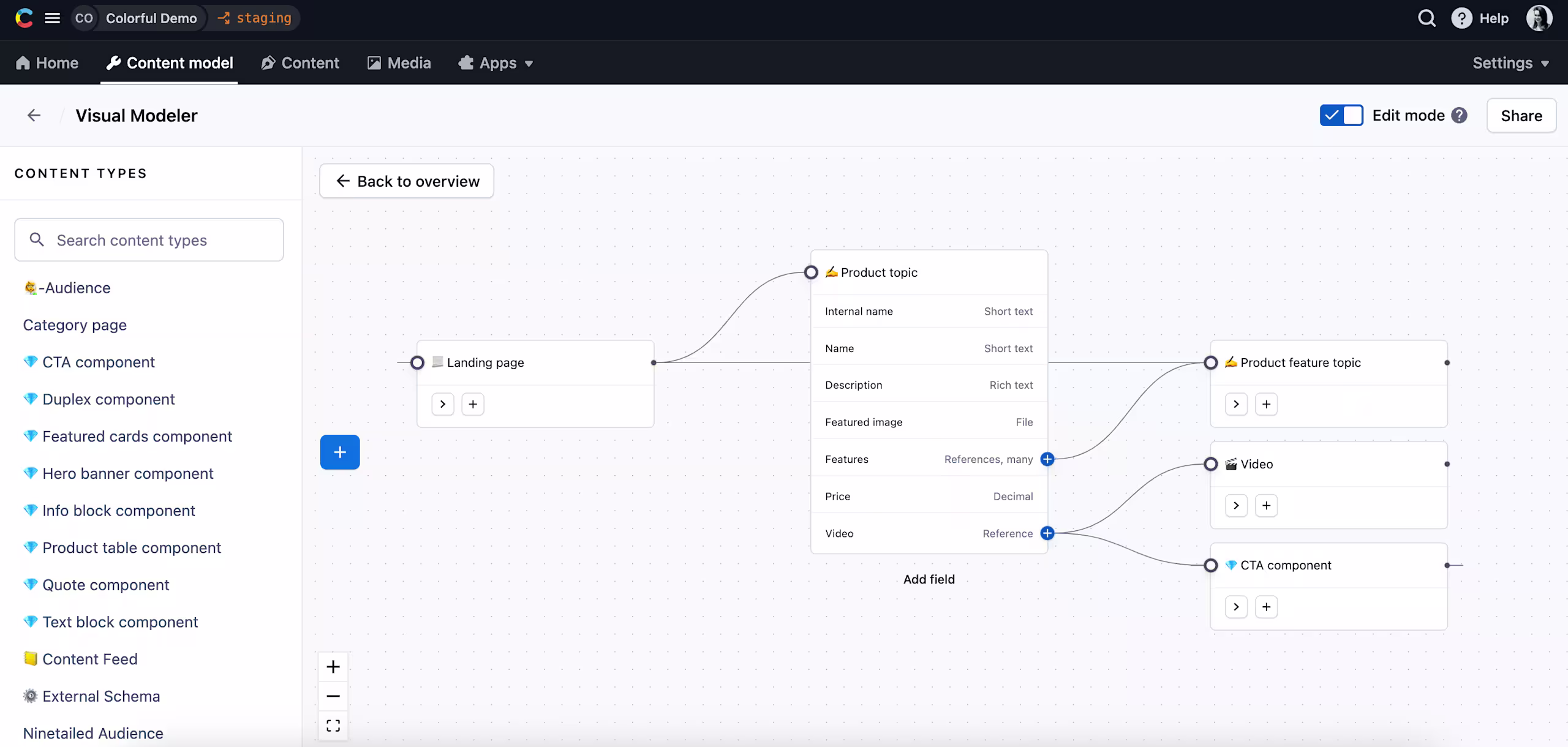The width and height of the screenshot is (1568, 747).
Task: Go back using the Visual Modeler arrow
Action: point(34,115)
